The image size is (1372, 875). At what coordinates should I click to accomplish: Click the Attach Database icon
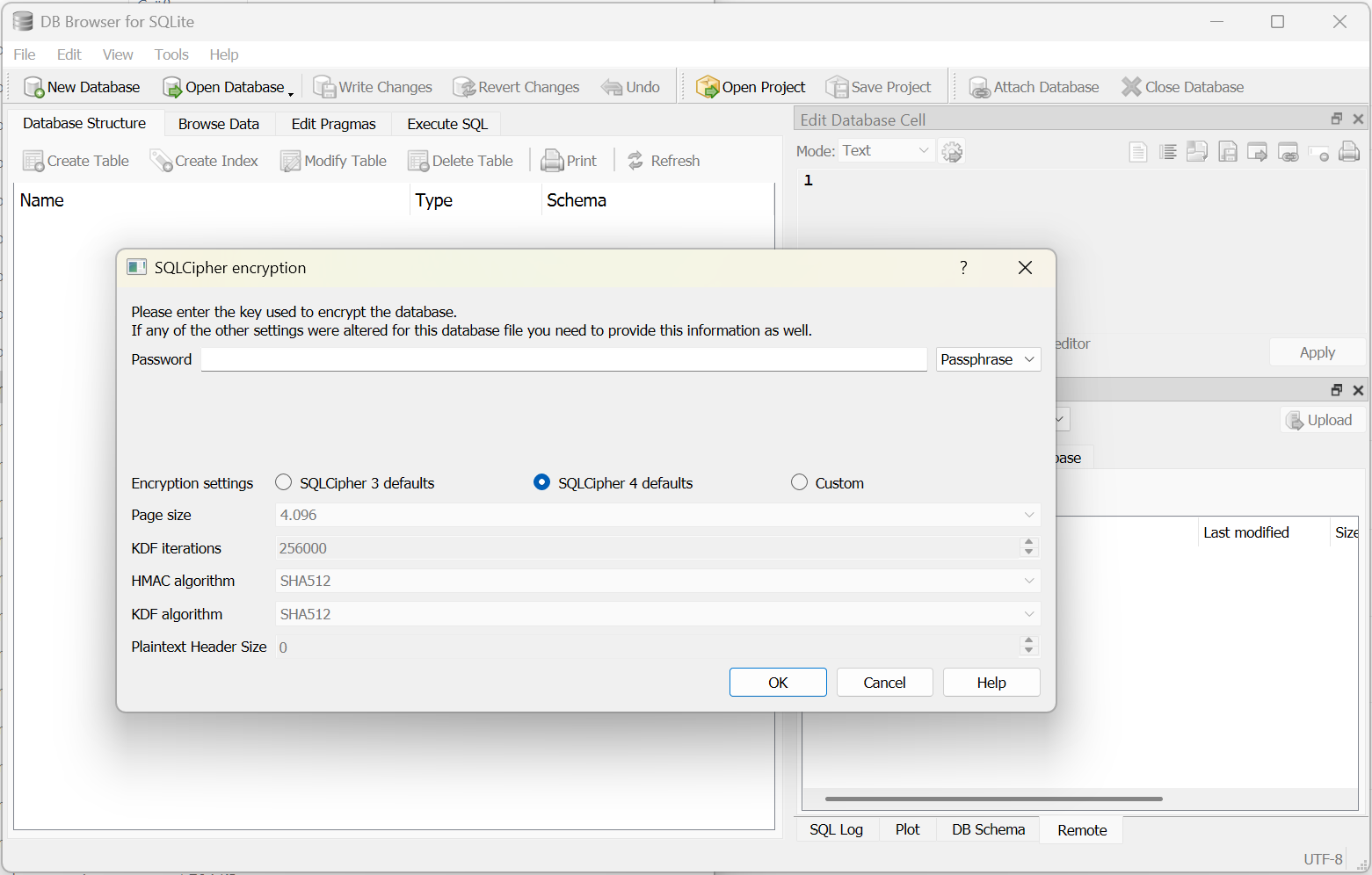(979, 87)
